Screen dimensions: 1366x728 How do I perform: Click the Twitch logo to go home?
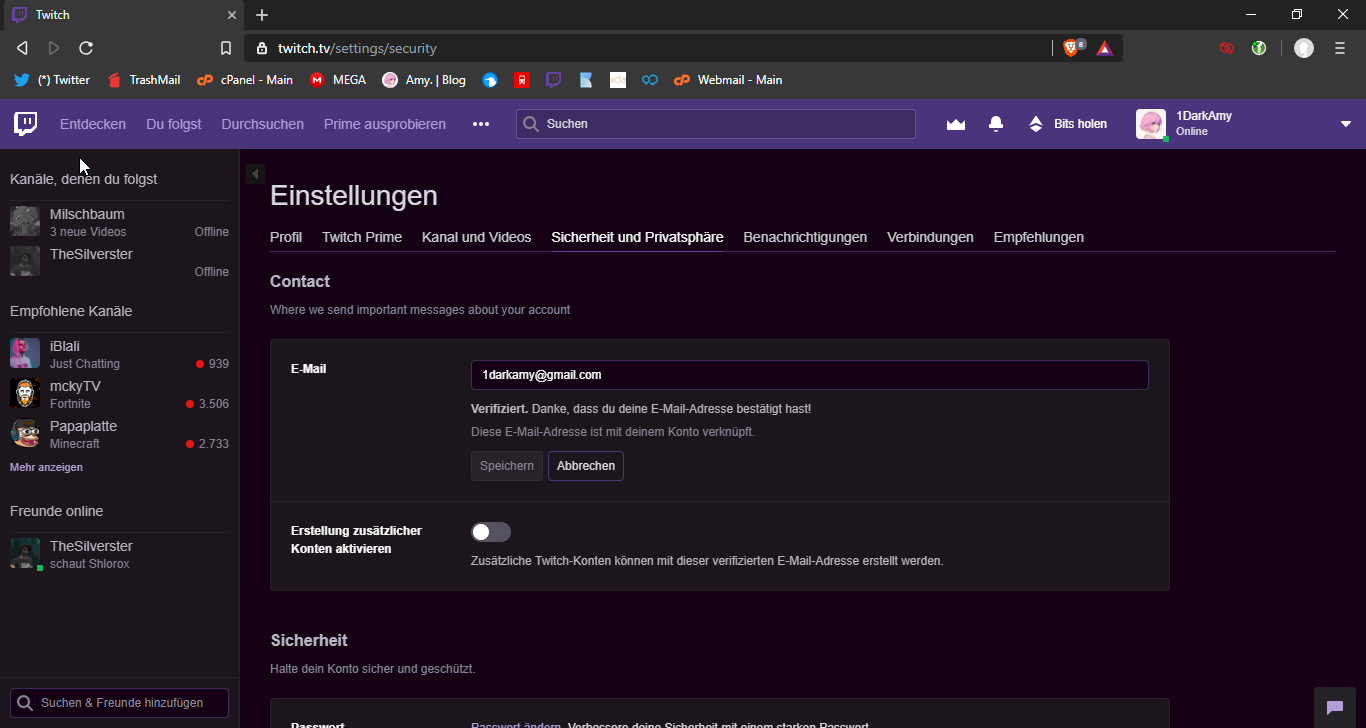click(x=25, y=123)
